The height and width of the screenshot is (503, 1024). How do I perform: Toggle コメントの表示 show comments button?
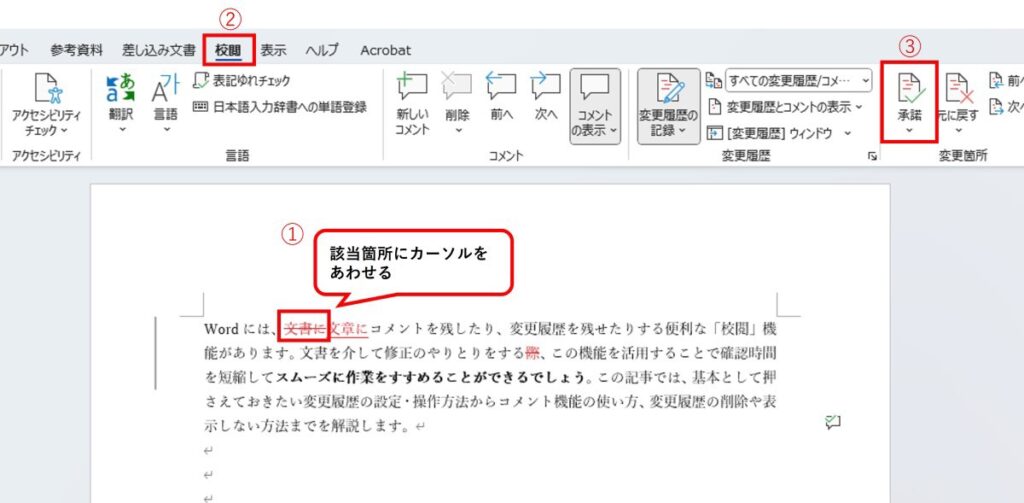coord(595,106)
